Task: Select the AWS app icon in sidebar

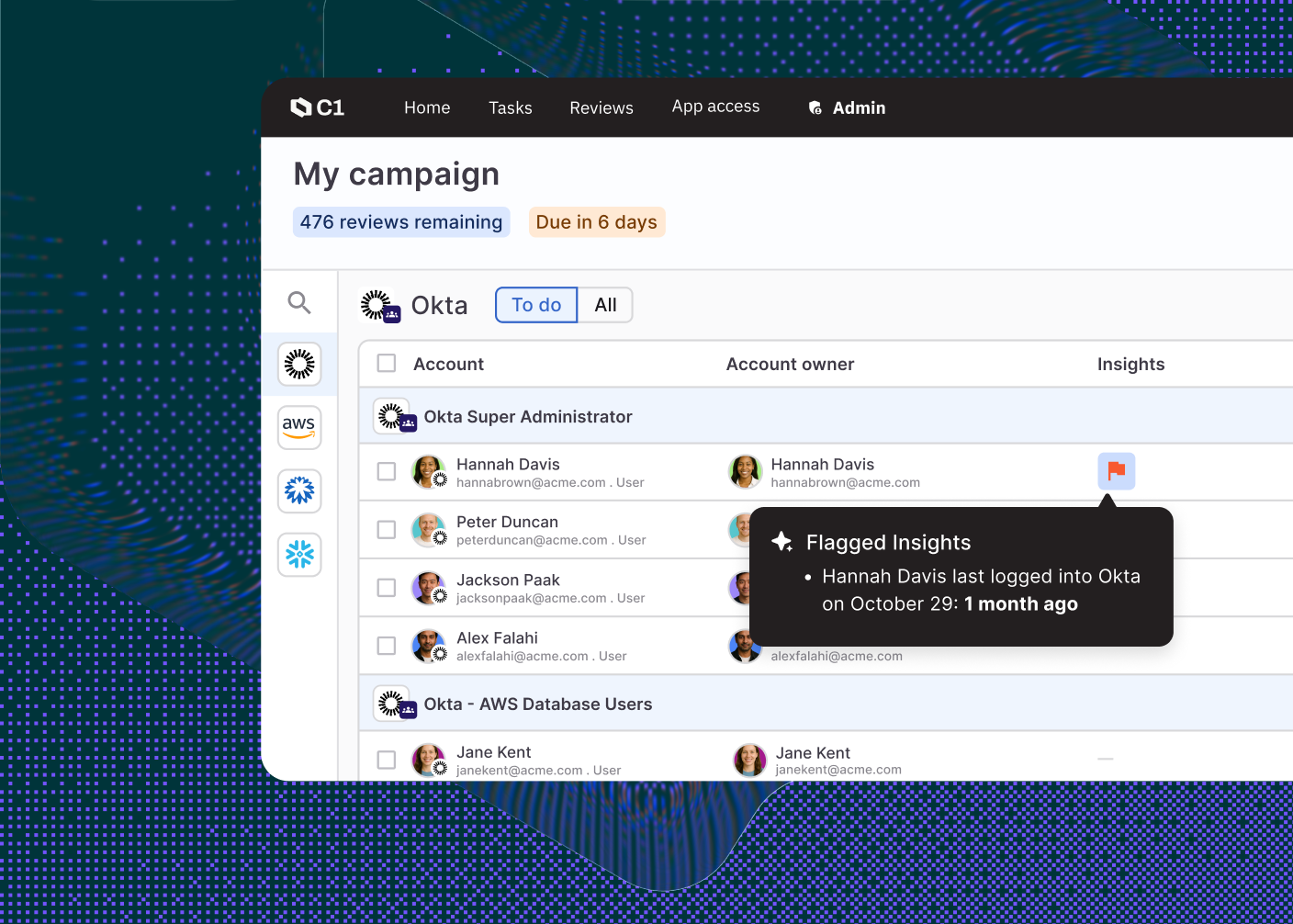Action: coord(299,427)
